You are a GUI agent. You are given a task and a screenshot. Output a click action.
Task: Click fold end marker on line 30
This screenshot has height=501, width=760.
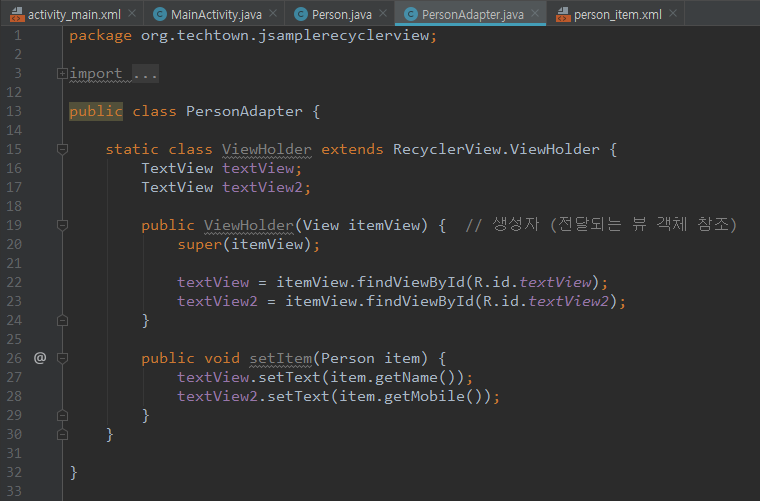[62, 434]
